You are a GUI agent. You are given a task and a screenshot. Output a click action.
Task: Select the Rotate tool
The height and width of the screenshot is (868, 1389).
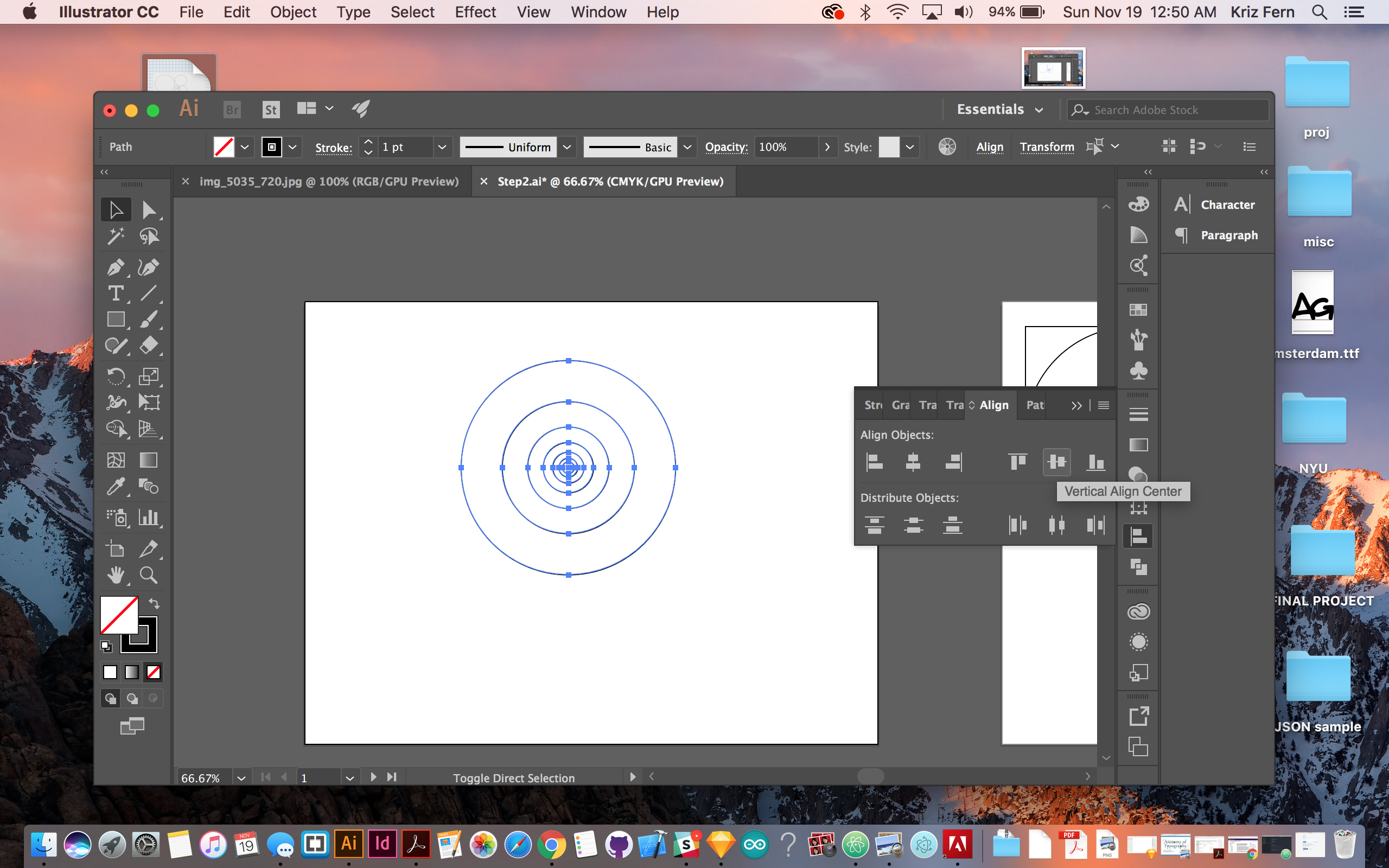pos(116,376)
